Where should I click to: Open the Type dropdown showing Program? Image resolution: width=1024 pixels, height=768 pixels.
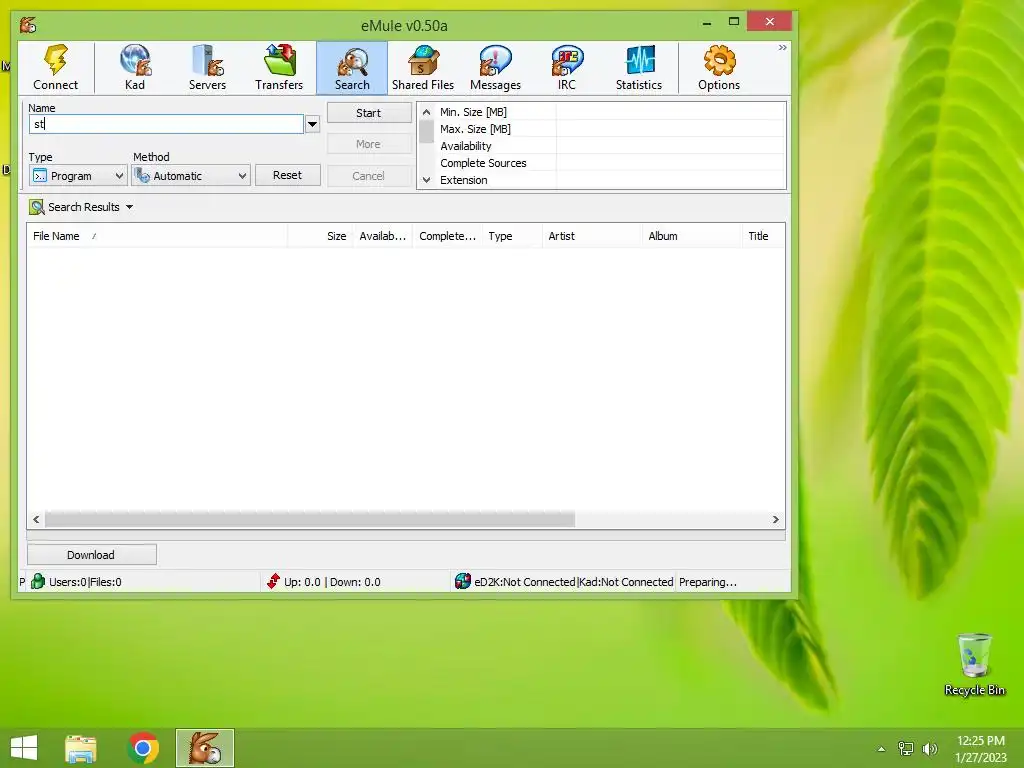[x=78, y=176]
